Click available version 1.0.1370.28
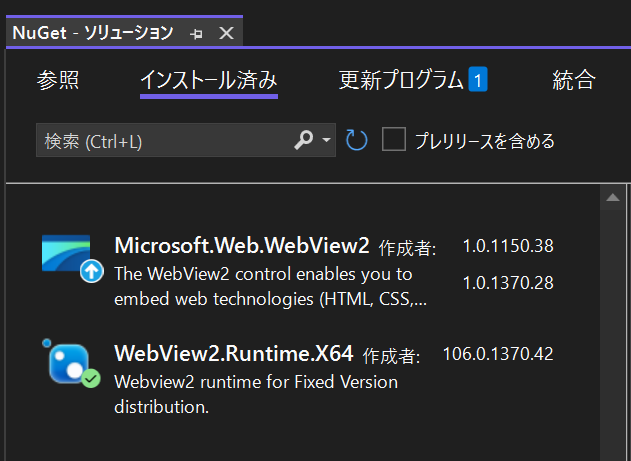The image size is (631, 461). pyautogui.click(x=508, y=283)
